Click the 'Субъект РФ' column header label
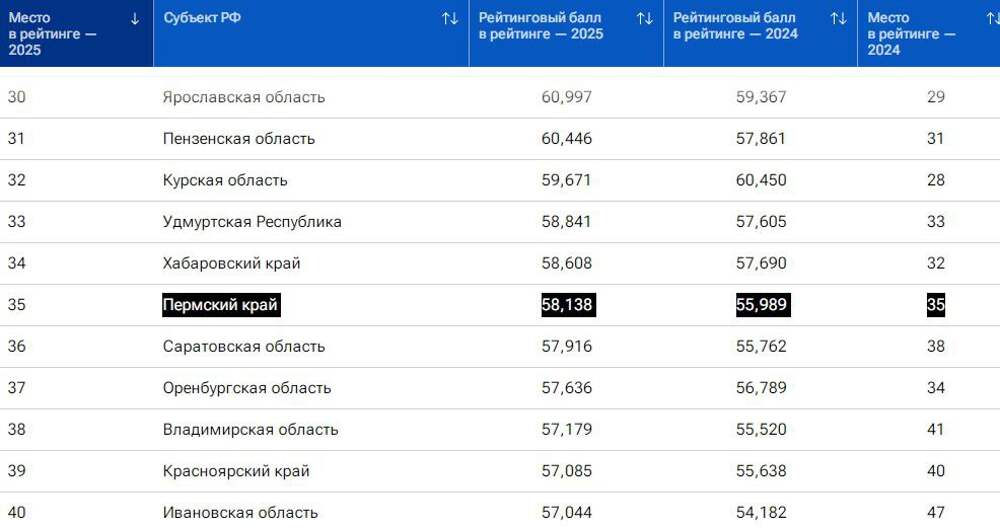1000x528 pixels. click(x=202, y=18)
